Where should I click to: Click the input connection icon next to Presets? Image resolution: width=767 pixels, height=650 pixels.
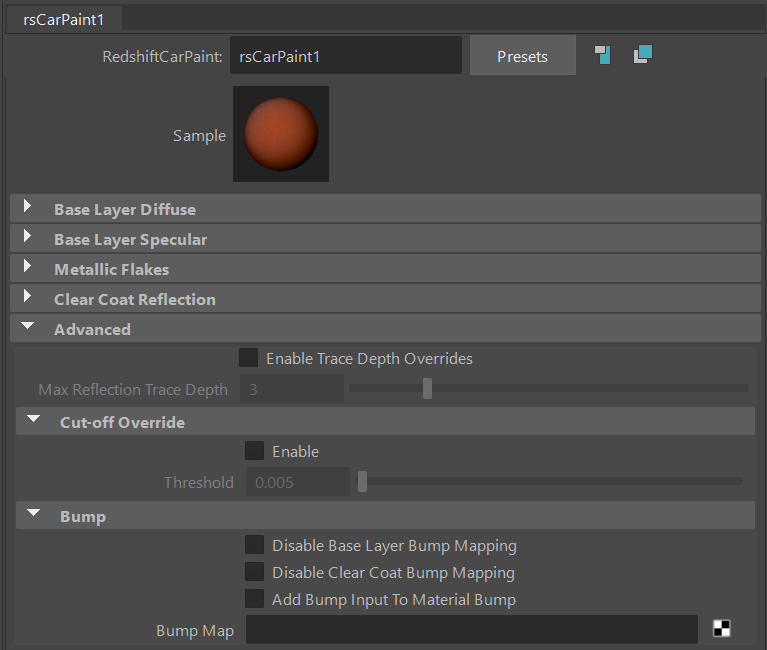603,55
